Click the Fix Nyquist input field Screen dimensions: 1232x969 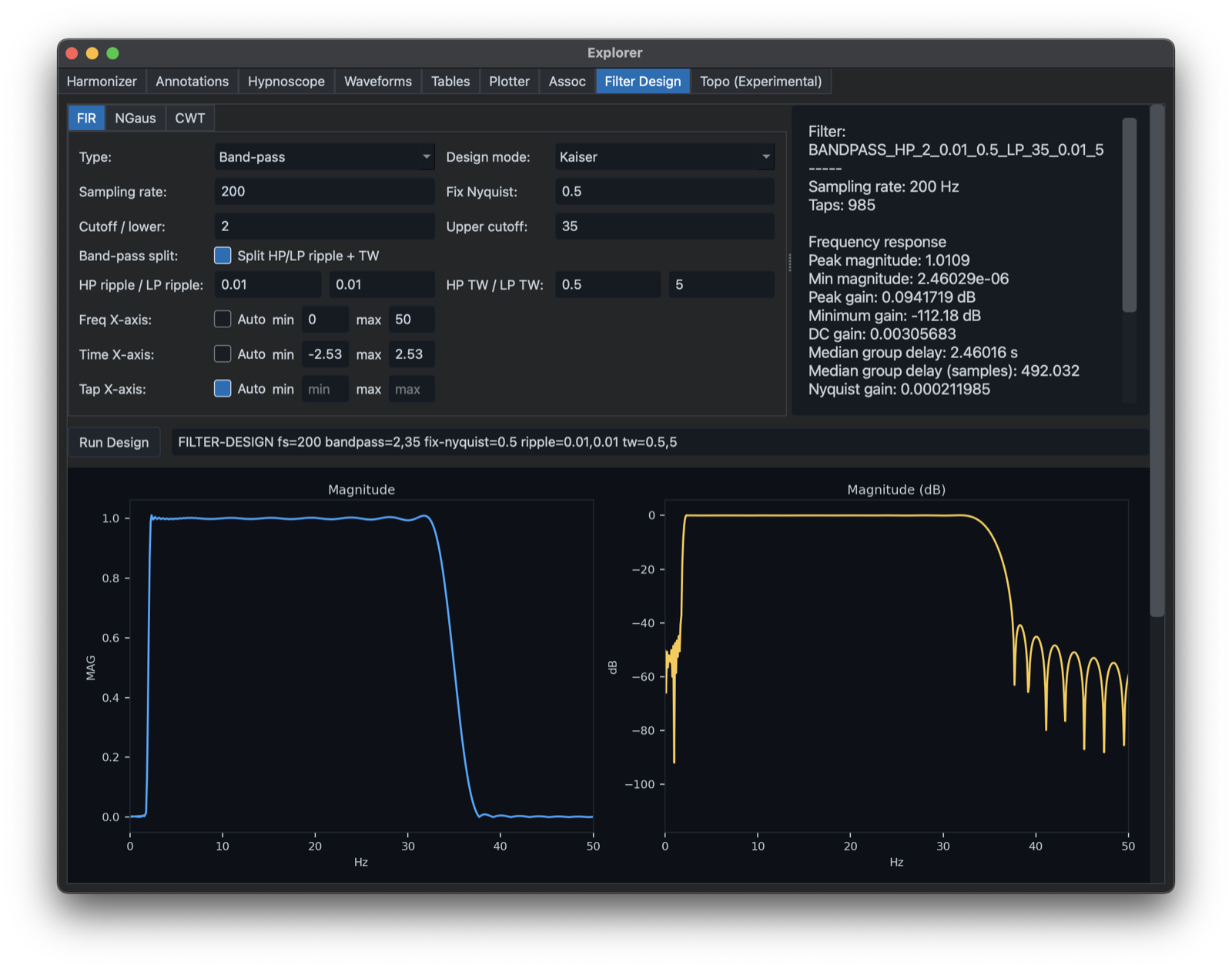[665, 192]
